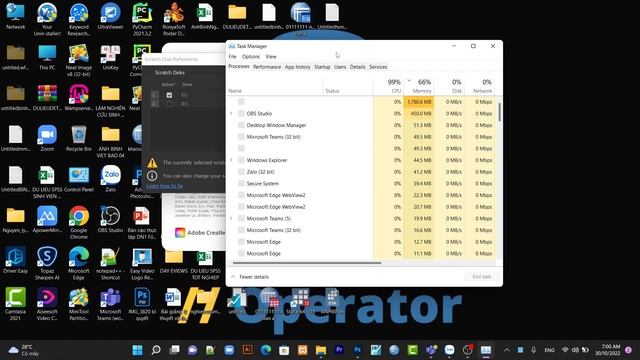The height and width of the screenshot is (360, 640).
Task: Switch to the App history tab
Action: (298, 67)
